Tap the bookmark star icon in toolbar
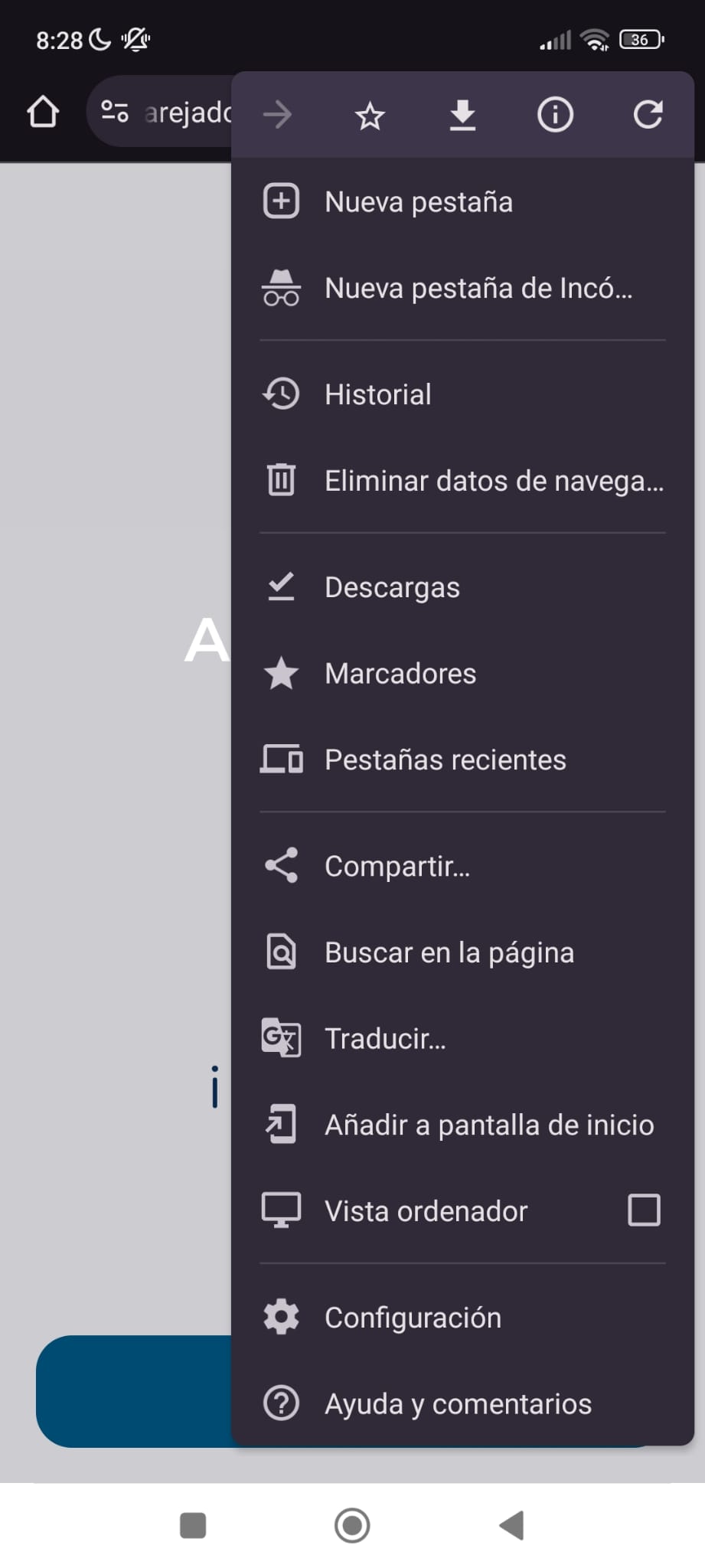This screenshot has width=705, height=1568. pos(370,116)
